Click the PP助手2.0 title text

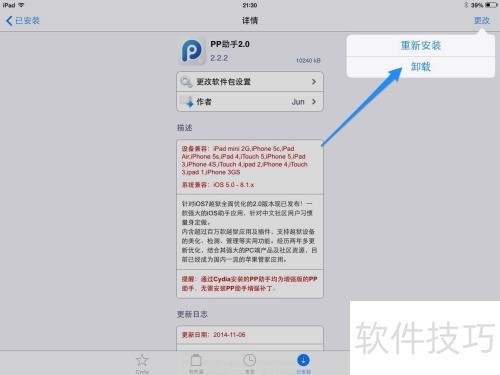click(x=230, y=44)
